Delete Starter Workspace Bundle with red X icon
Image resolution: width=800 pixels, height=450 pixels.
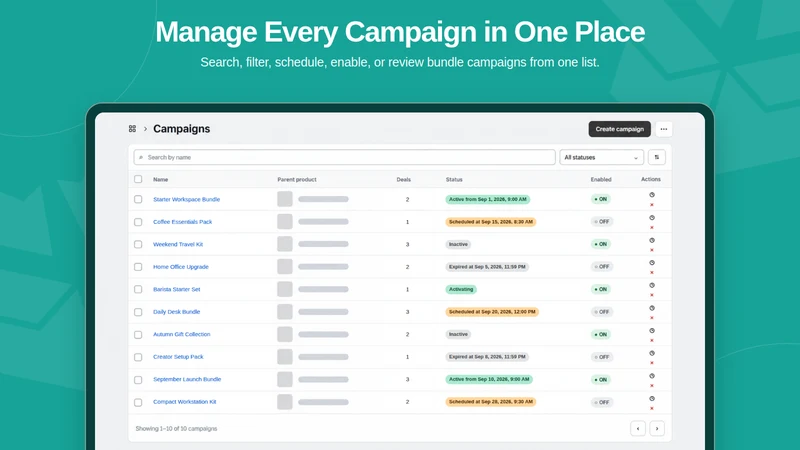pyautogui.click(x=652, y=205)
